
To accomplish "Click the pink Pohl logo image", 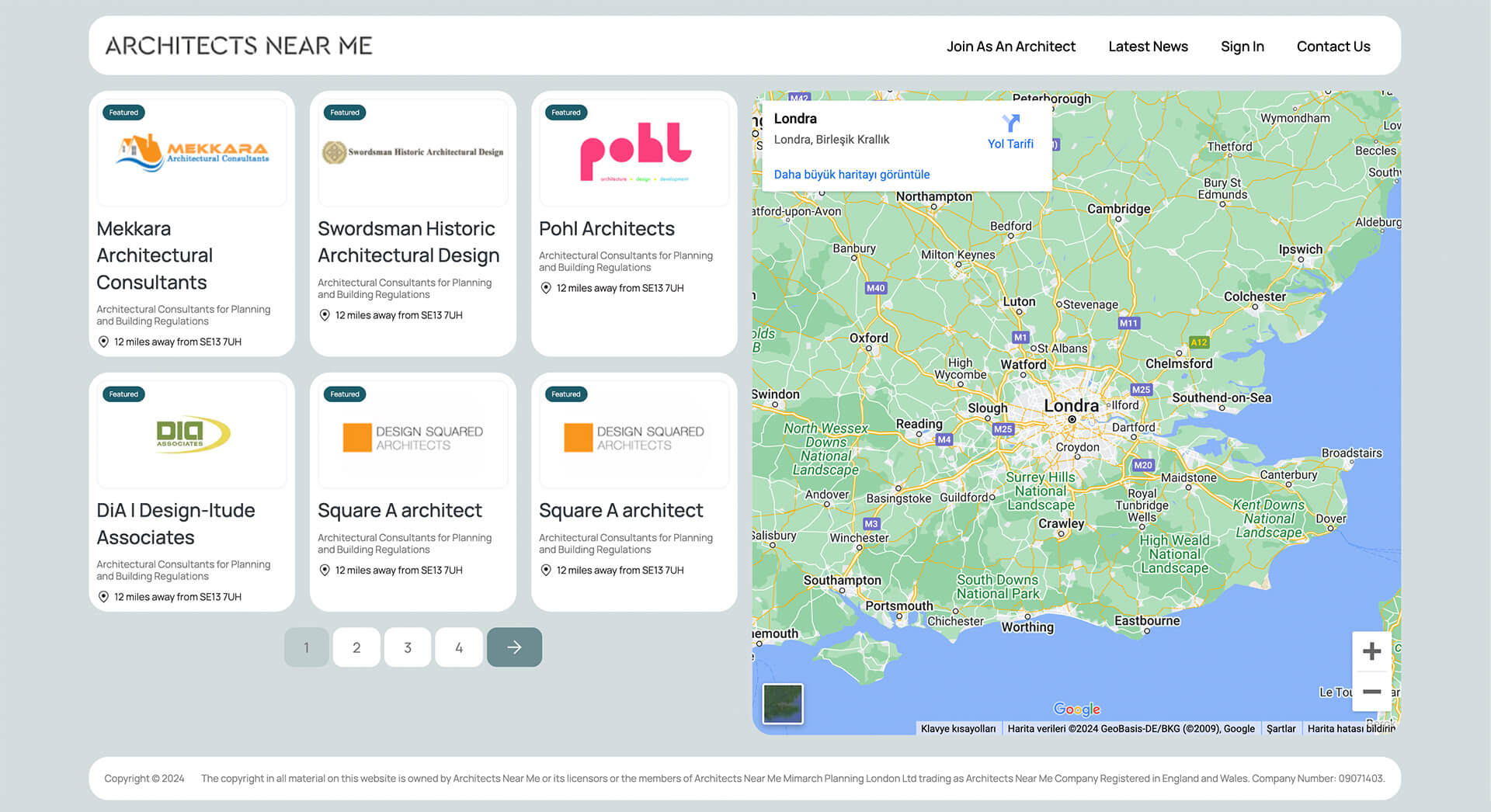I will (x=635, y=151).
